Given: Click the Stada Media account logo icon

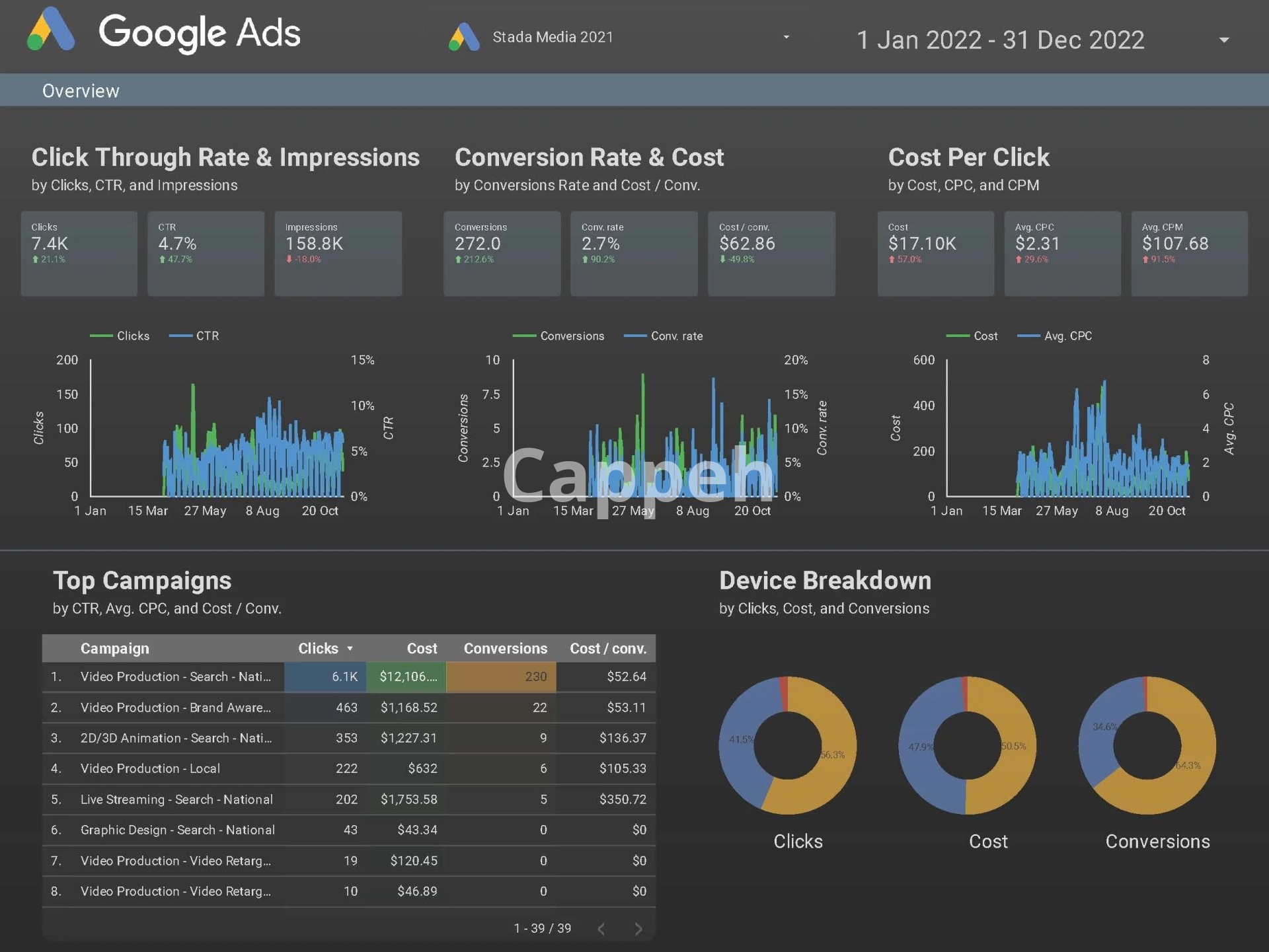Looking at the screenshot, I should point(464,37).
